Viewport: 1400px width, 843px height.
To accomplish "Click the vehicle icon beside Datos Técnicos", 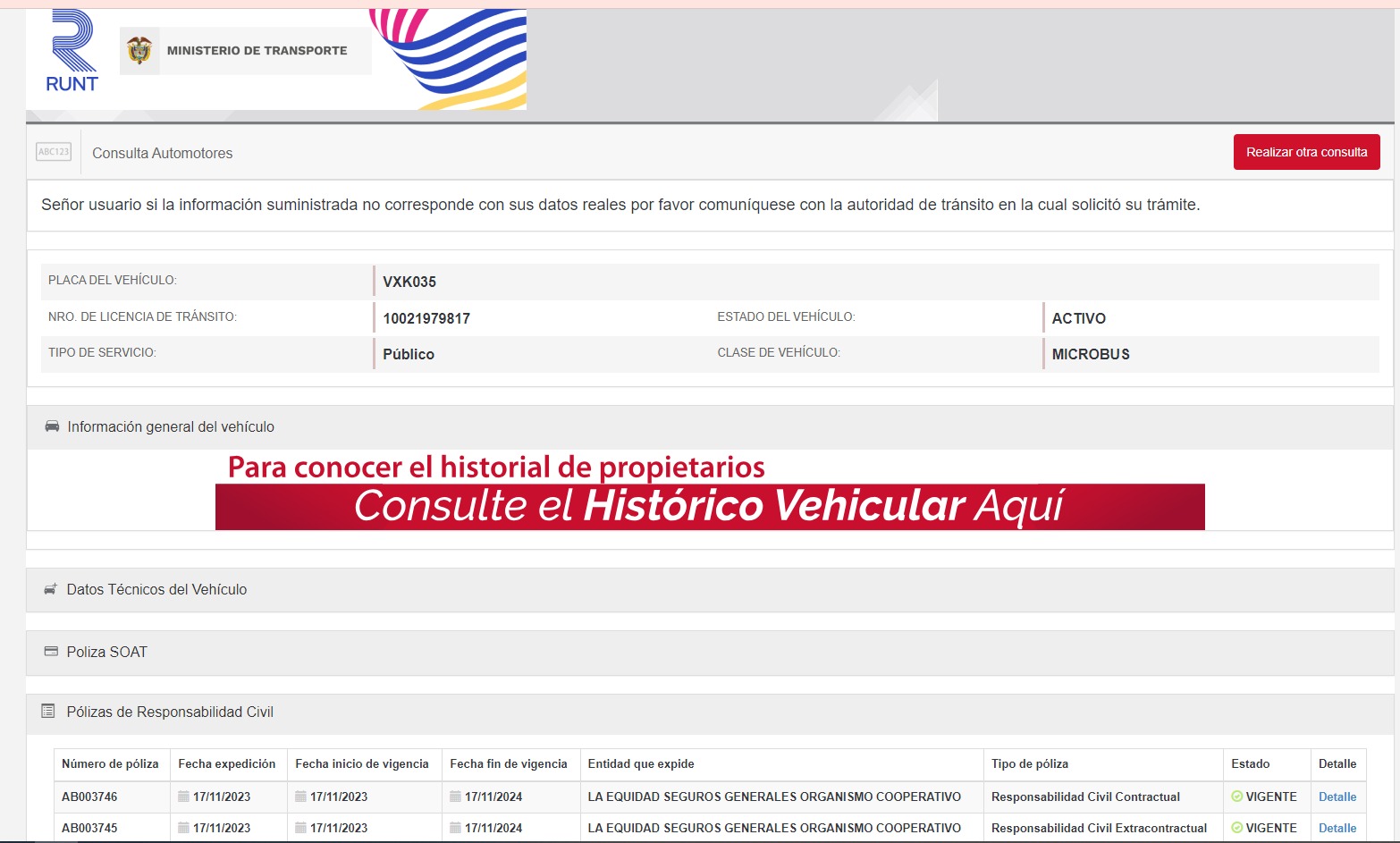I will [x=51, y=589].
